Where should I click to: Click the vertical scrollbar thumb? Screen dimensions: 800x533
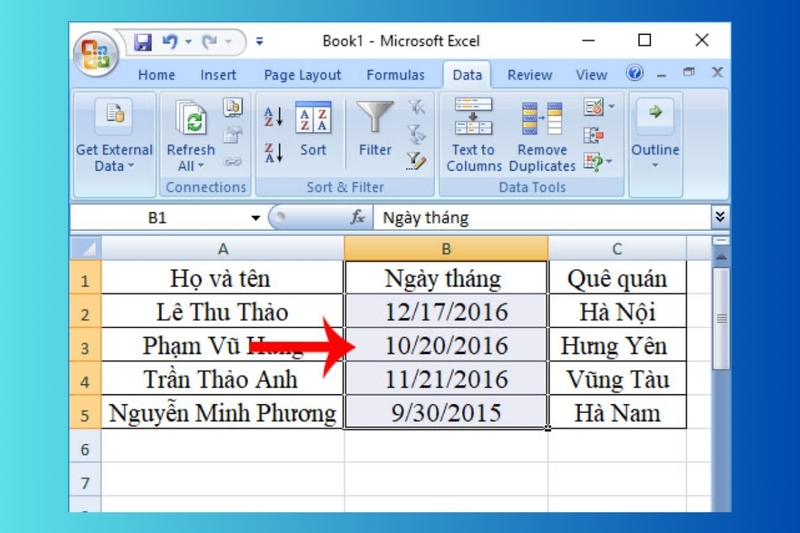click(721, 318)
